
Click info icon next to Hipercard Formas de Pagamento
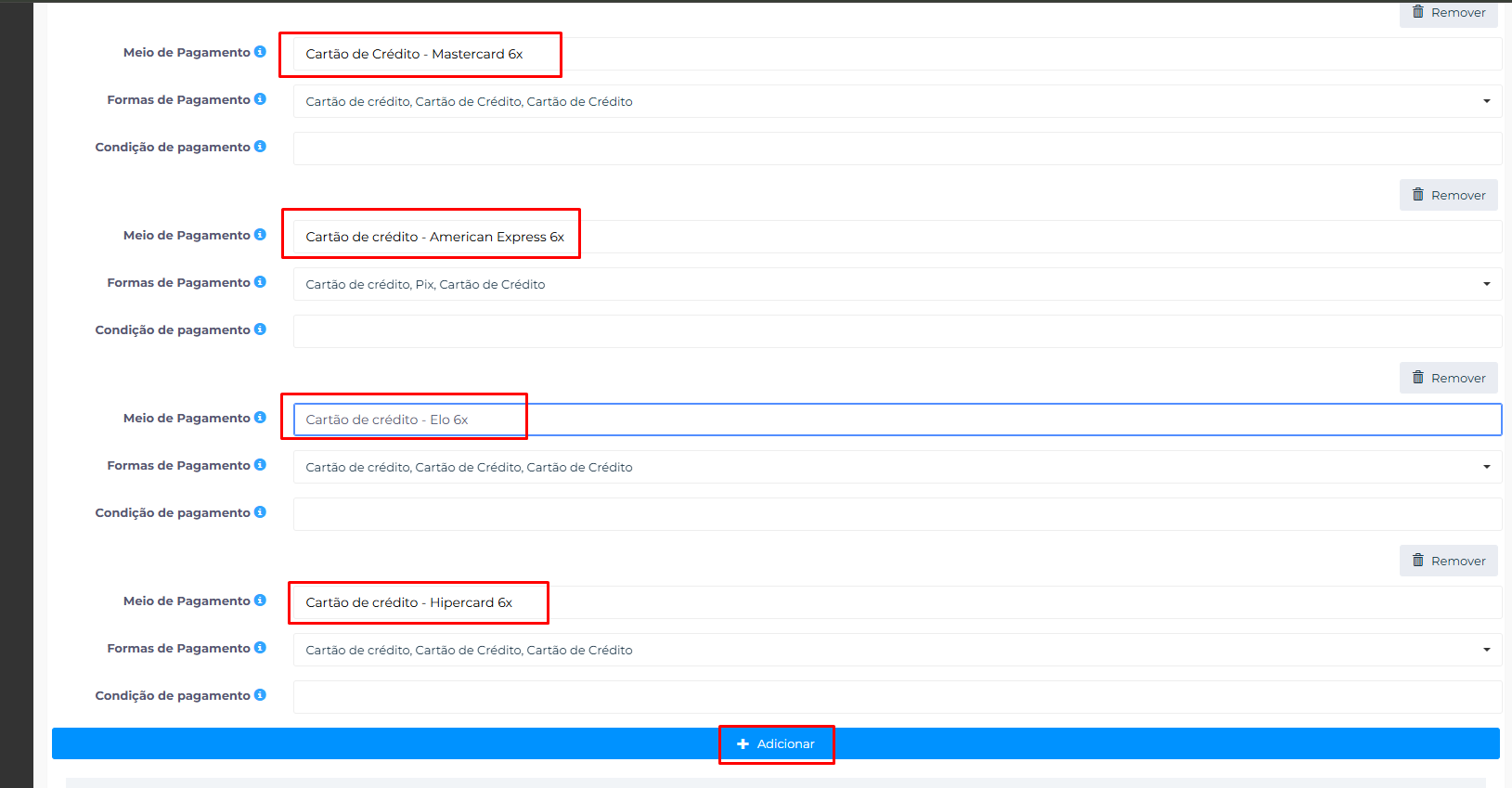click(x=260, y=648)
